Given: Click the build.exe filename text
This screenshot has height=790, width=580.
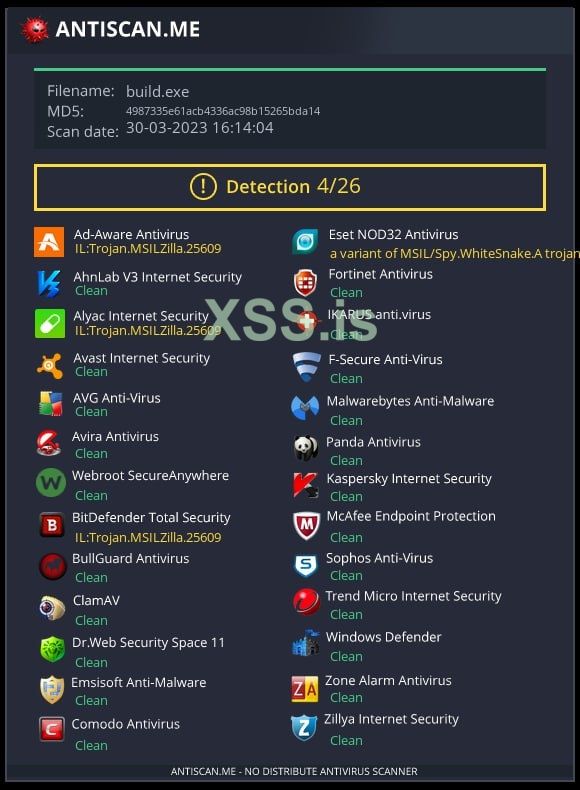Looking at the screenshot, I should 157,92.
